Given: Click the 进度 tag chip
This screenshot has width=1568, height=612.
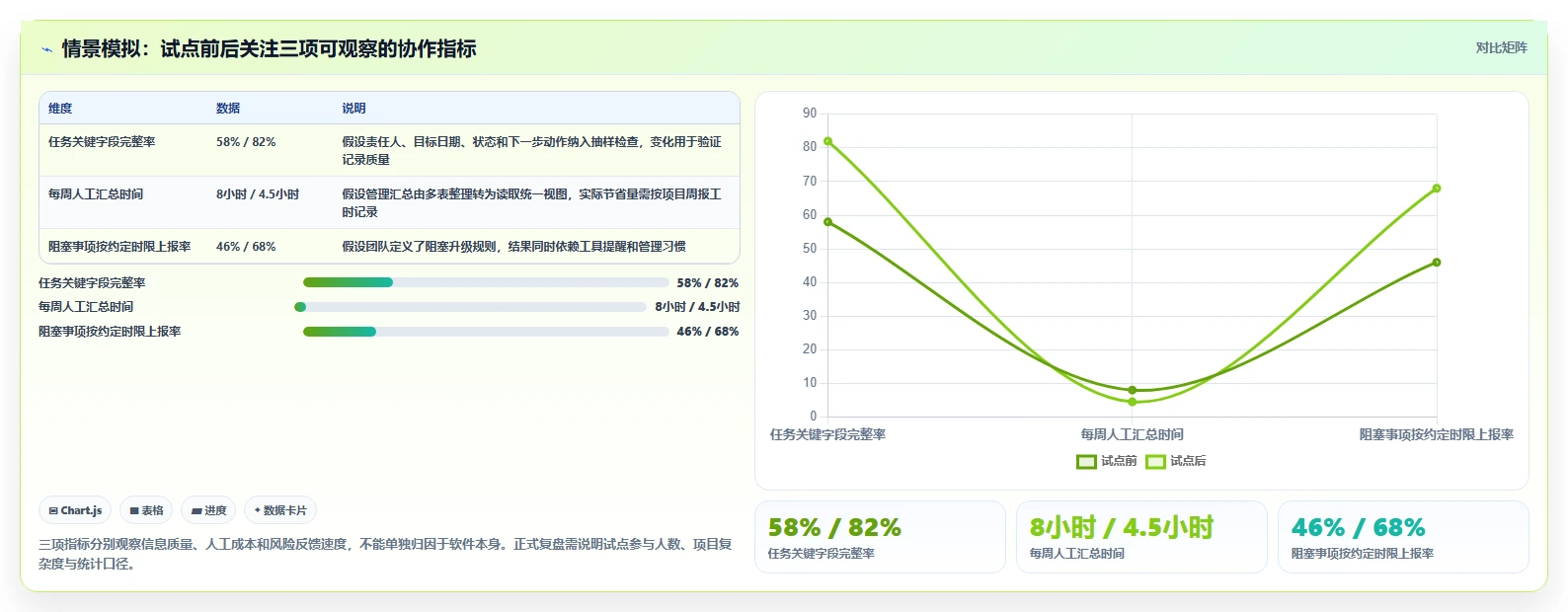Looking at the screenshot, I should point(208,510).
